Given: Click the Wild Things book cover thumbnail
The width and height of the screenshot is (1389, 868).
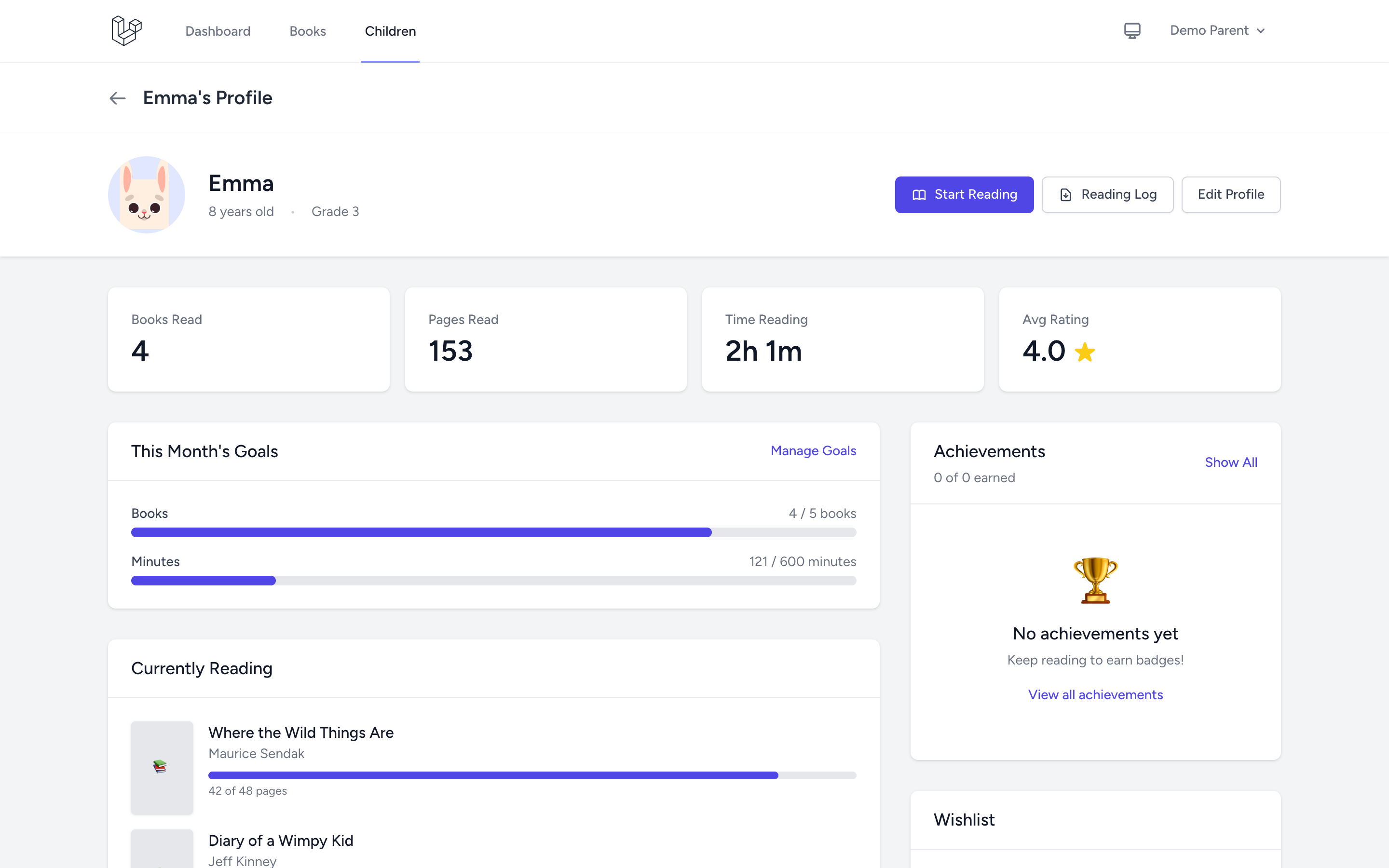Looking at the screenshot, I should pyautogui.click(x=162, y=767).
